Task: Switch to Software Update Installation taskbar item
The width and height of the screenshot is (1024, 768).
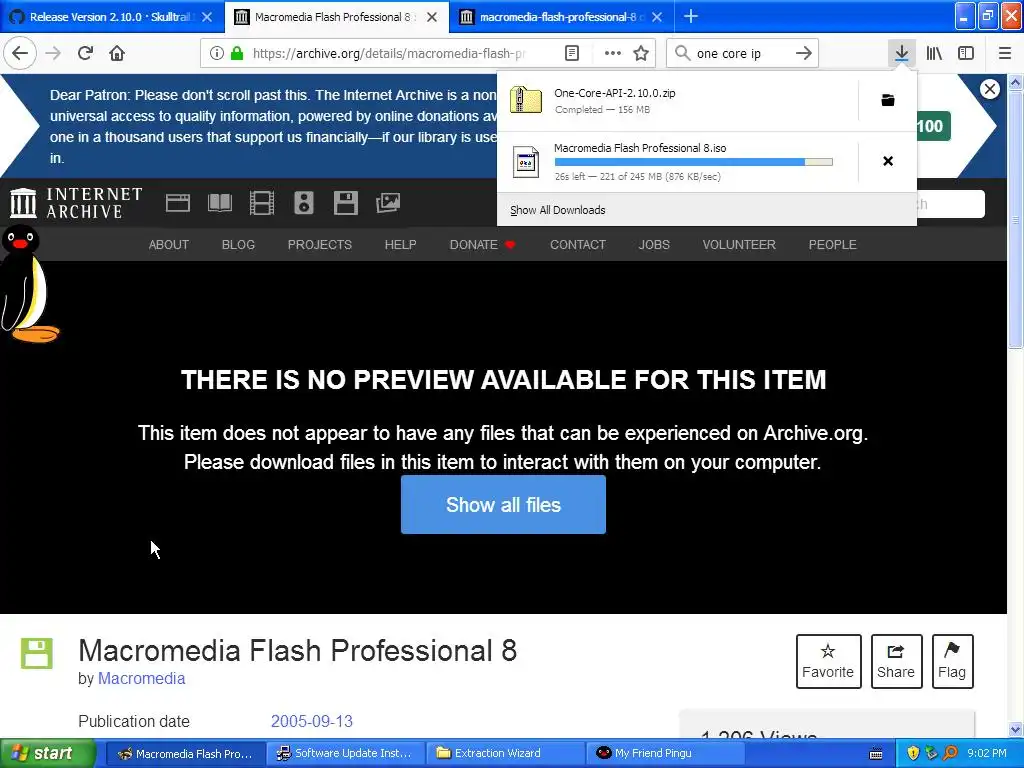Action: [x=345, y=754]
